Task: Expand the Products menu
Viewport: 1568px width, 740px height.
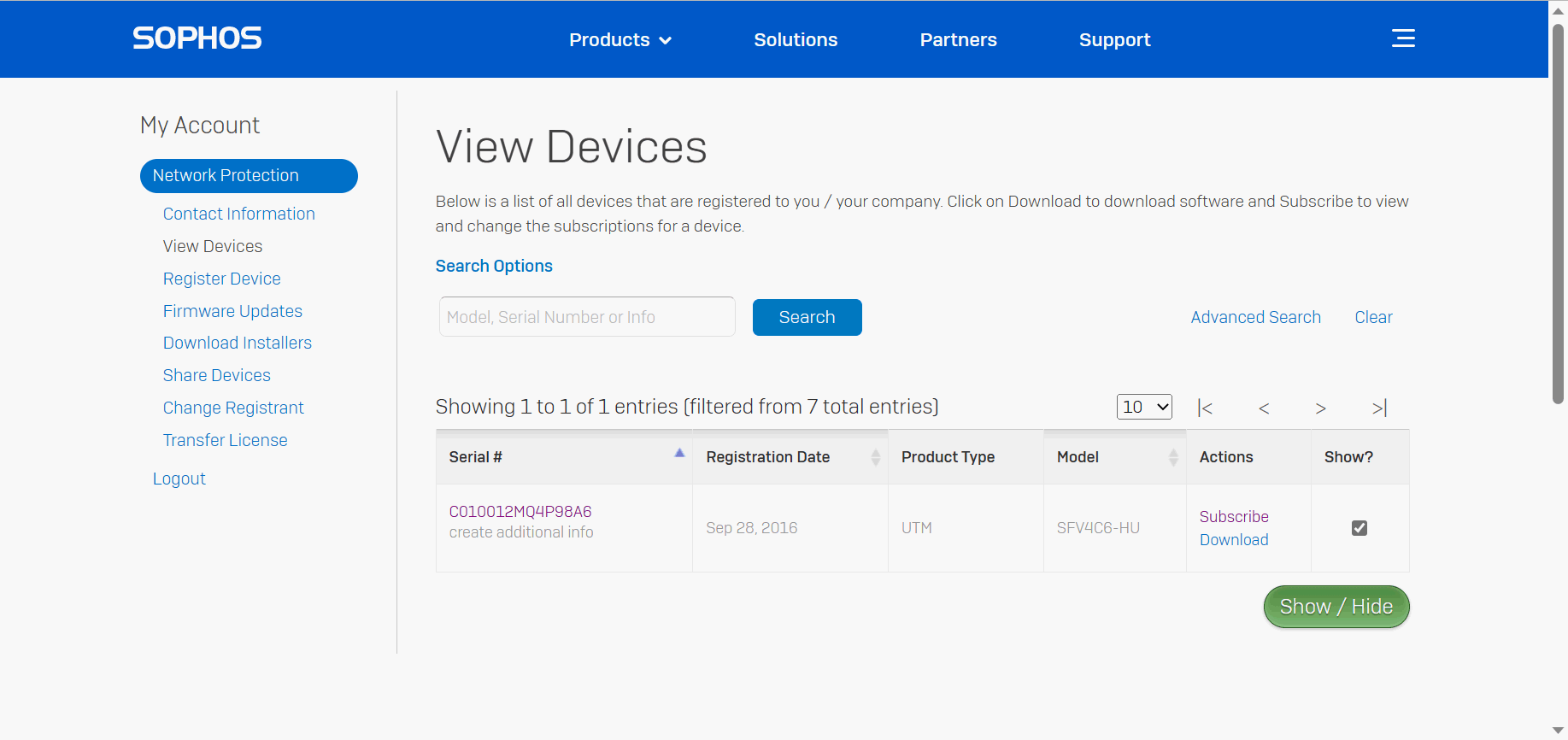Action: (620, 39)
